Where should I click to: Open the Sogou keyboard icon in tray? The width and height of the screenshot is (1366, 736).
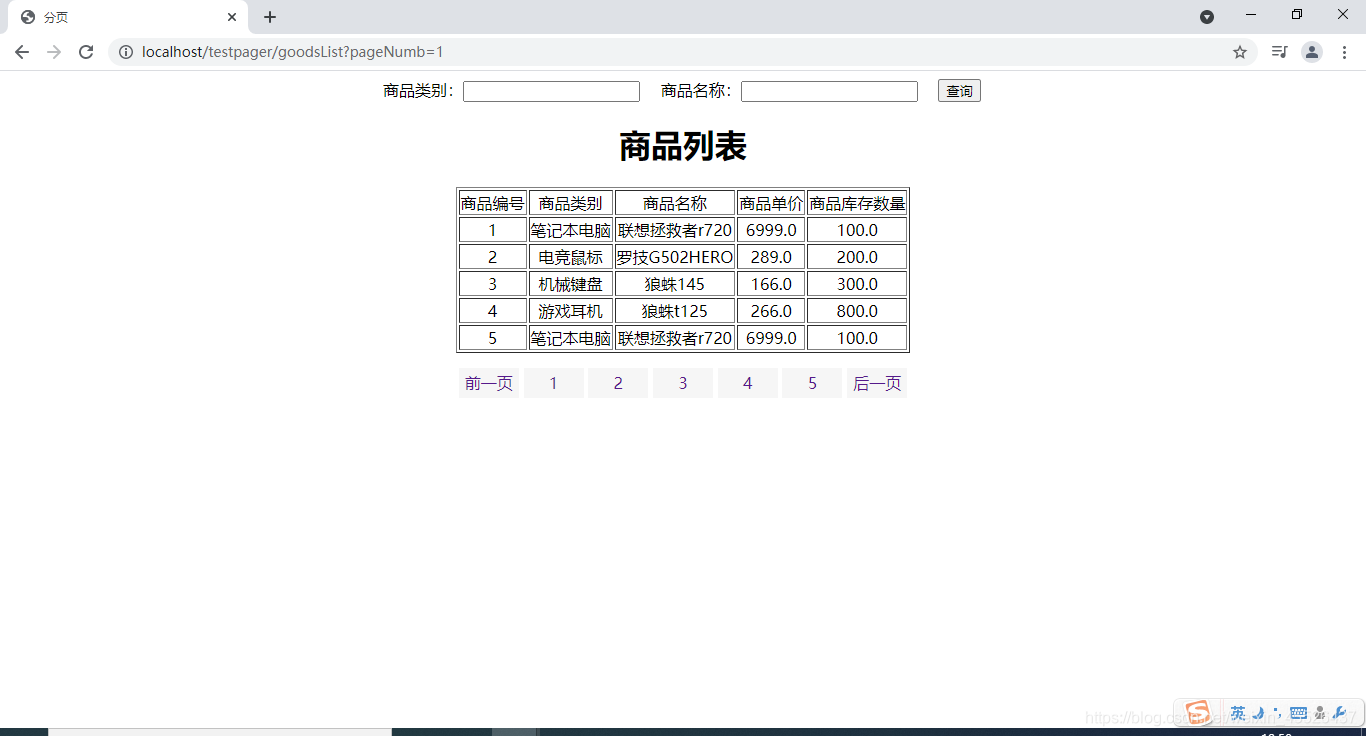[x=1298, y=712]
